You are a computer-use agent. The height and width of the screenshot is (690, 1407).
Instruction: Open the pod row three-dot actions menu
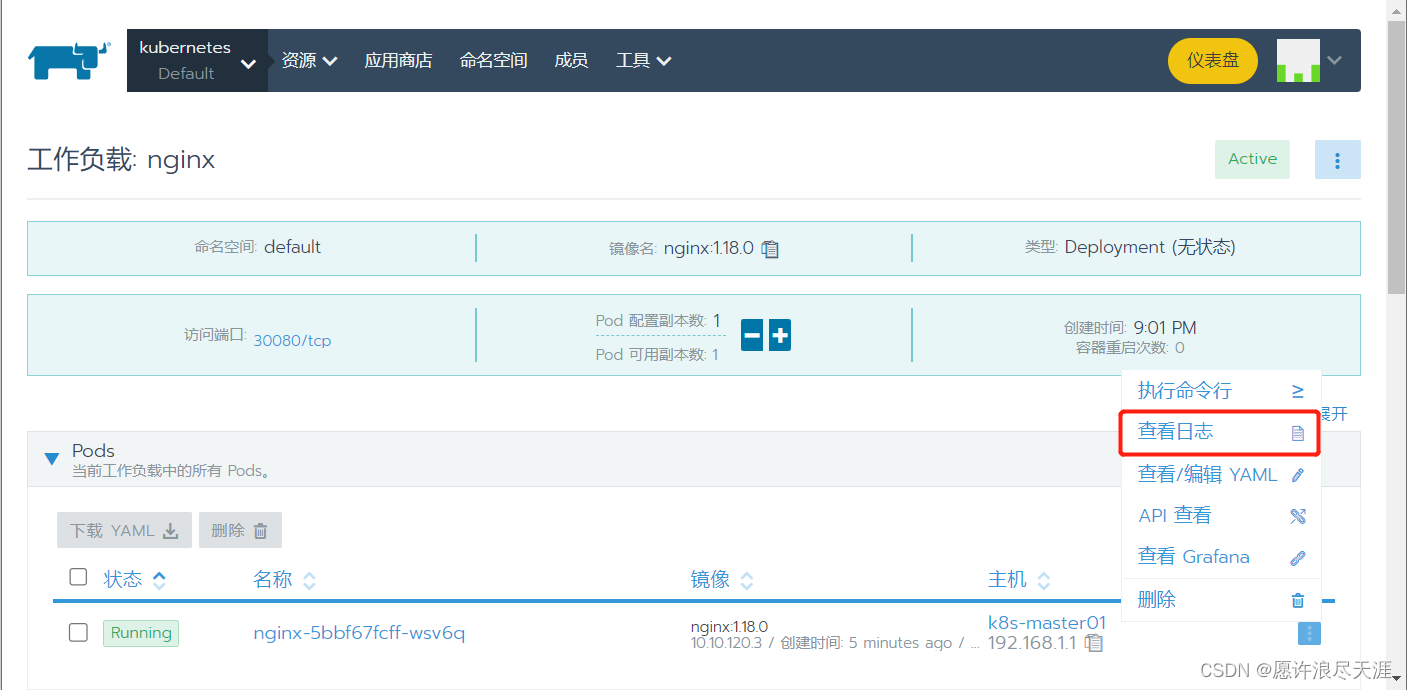(x=1309, y=633)
